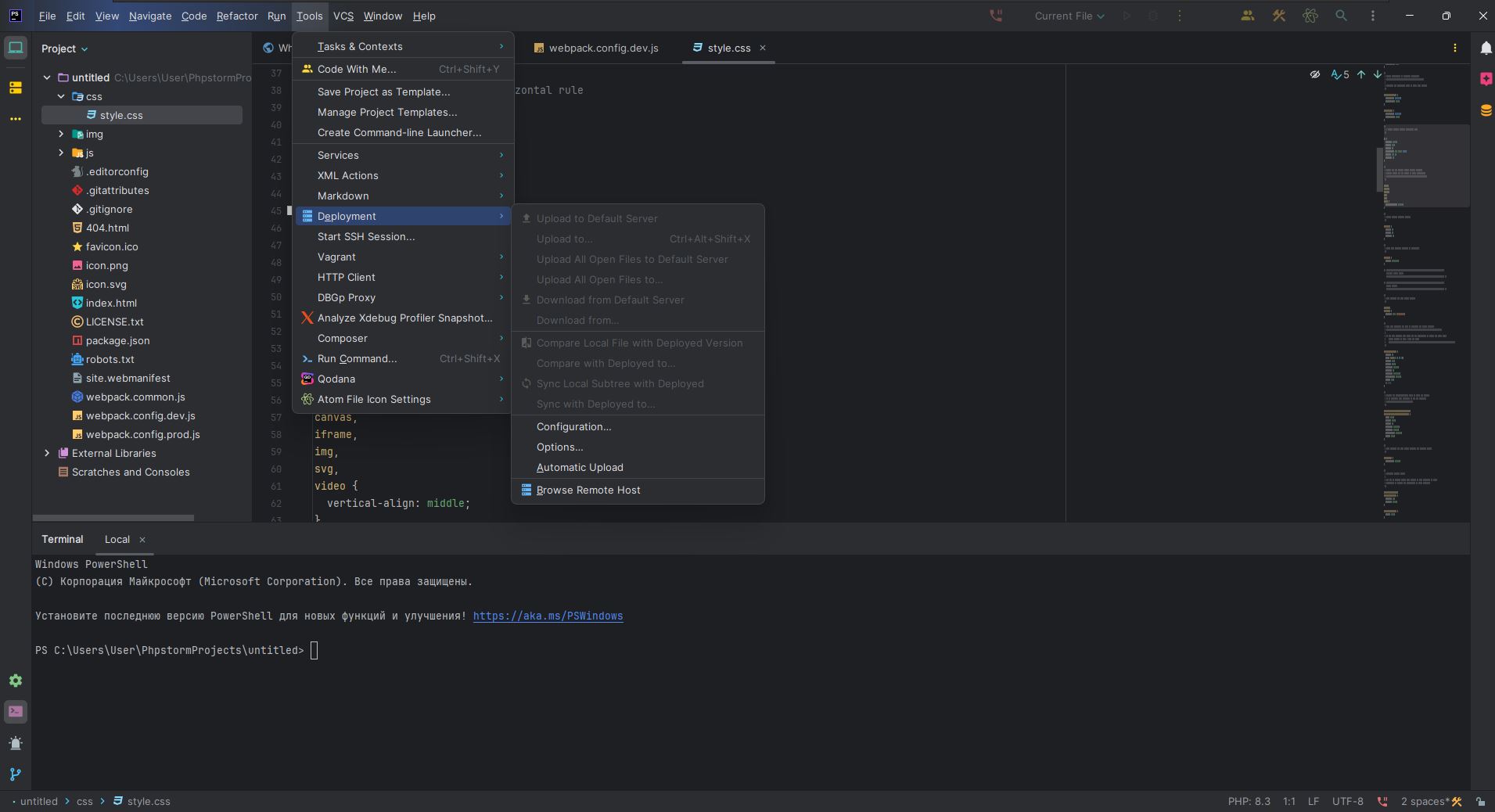The height and width of the screenshot is (812, 1495).
Task: Open IDE and Project Settings tools icon
Action: [1278, 16]
